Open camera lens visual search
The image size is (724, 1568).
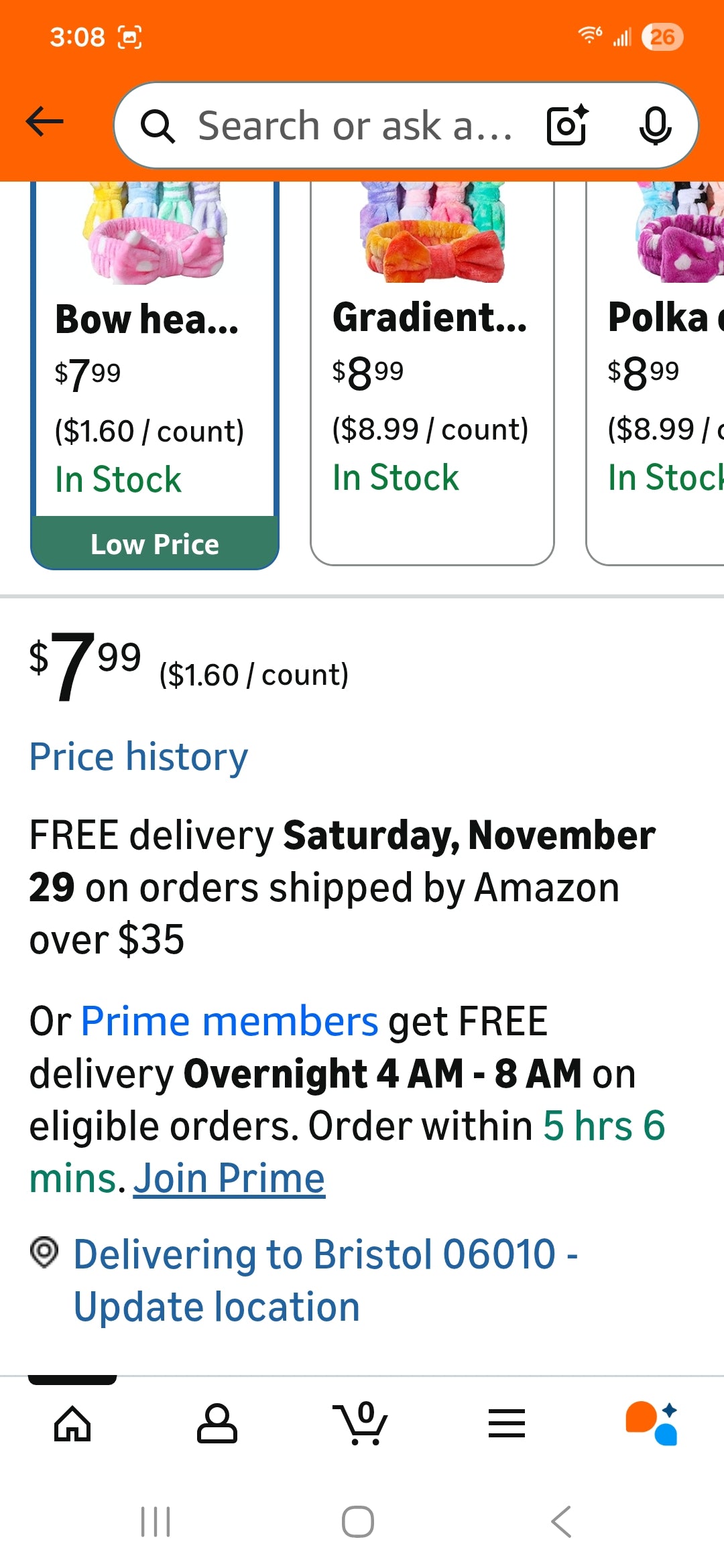567,125
